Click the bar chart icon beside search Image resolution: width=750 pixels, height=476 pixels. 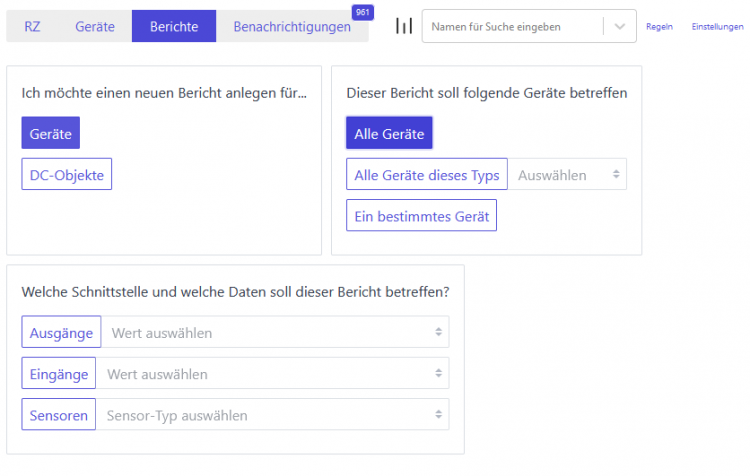coord(404,26)
